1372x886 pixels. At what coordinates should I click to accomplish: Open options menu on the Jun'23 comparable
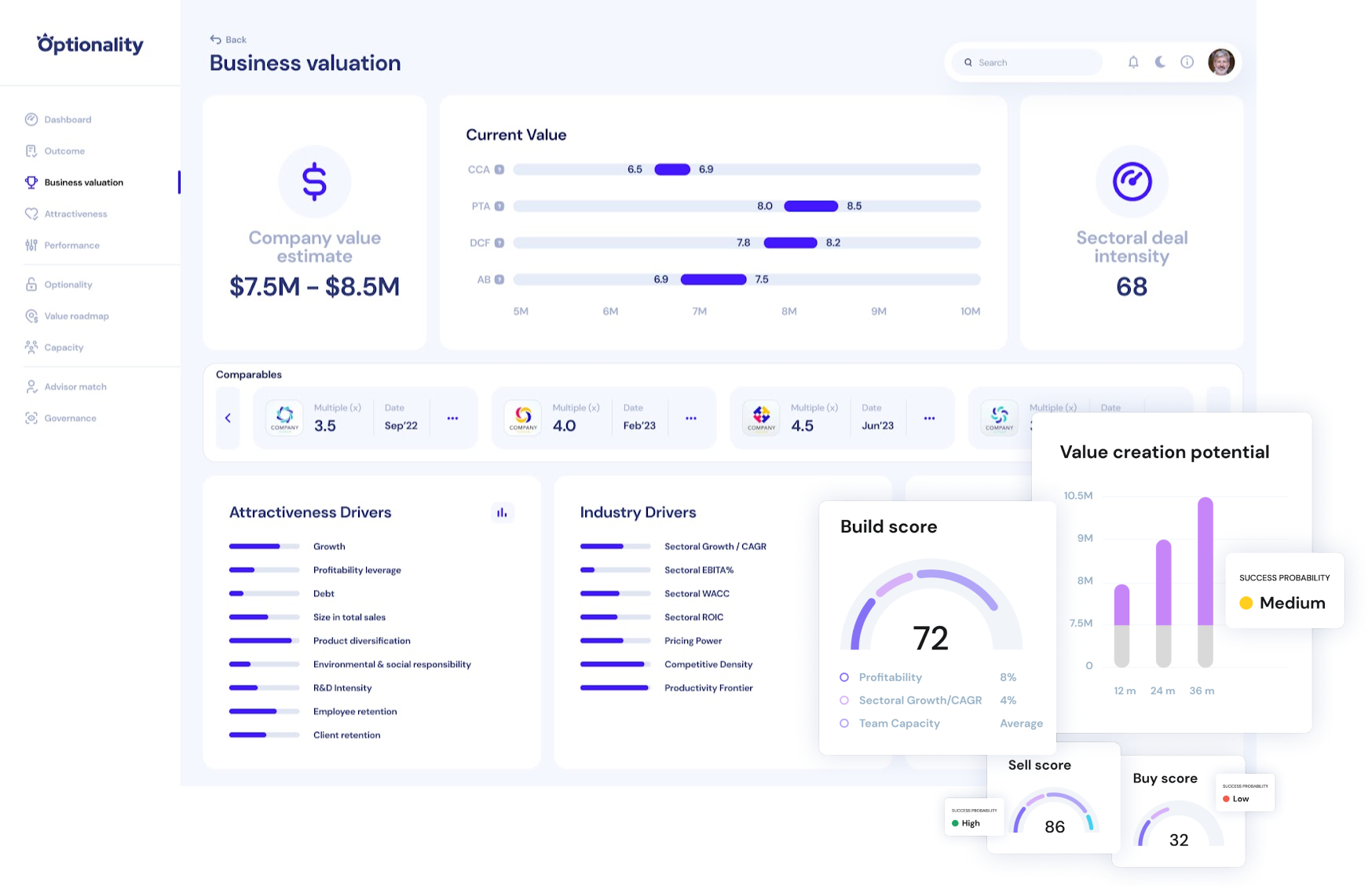pos(929,418)
